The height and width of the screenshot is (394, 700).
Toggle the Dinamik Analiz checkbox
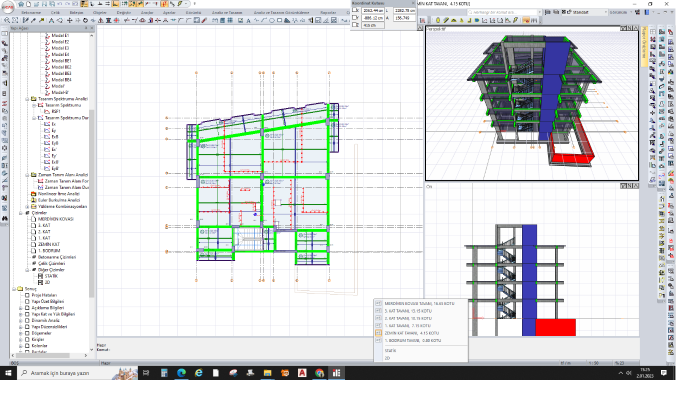click(x=27, y=320)
